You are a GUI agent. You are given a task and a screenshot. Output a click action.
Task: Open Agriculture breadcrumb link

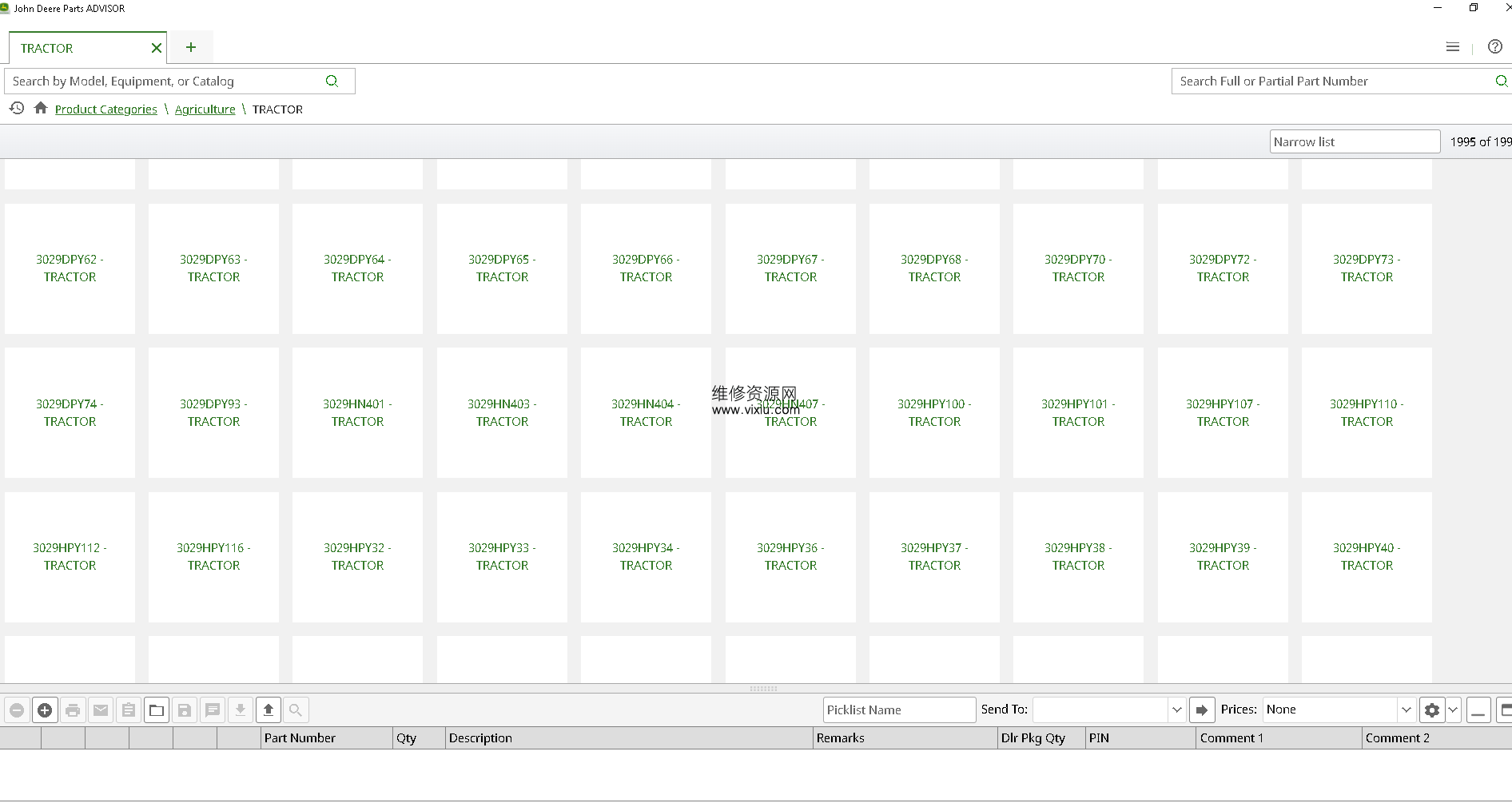[205, 109]
